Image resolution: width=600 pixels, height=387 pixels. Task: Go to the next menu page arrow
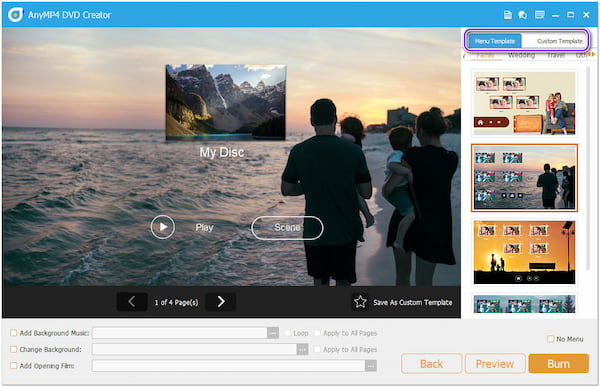221,302
